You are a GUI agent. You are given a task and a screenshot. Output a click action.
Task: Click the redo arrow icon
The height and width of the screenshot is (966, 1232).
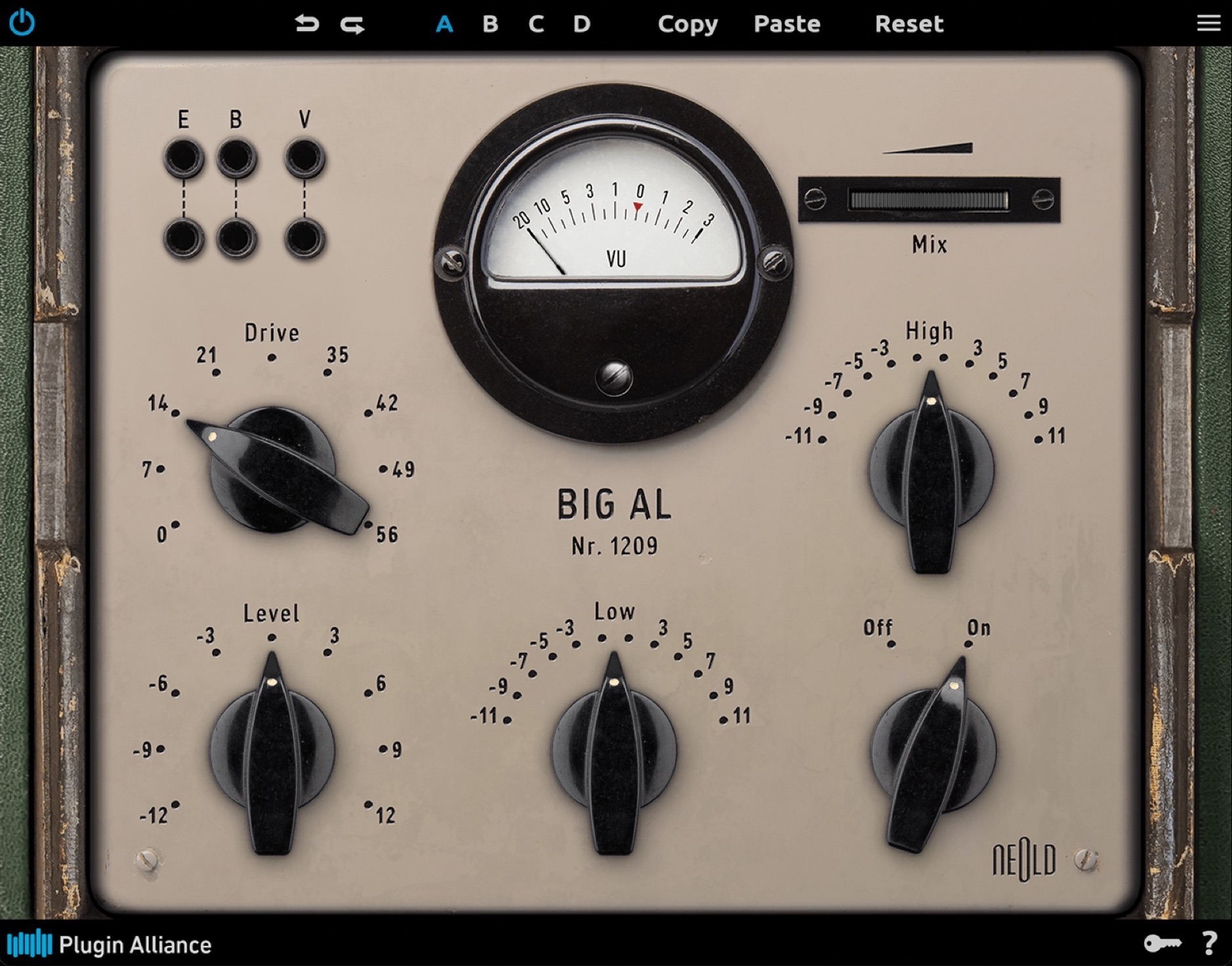coord(352,25)
